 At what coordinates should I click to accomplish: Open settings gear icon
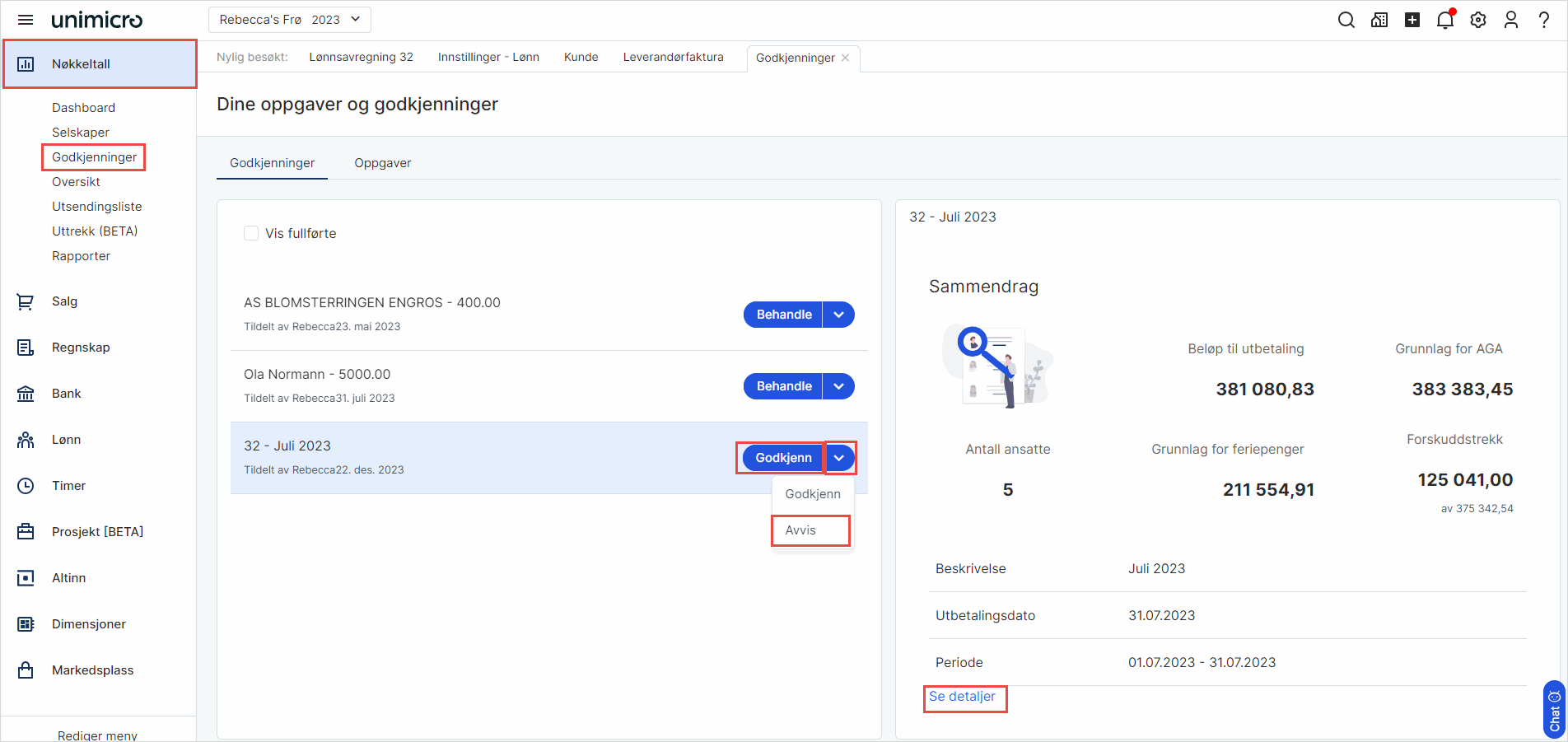pos(1478,20)
